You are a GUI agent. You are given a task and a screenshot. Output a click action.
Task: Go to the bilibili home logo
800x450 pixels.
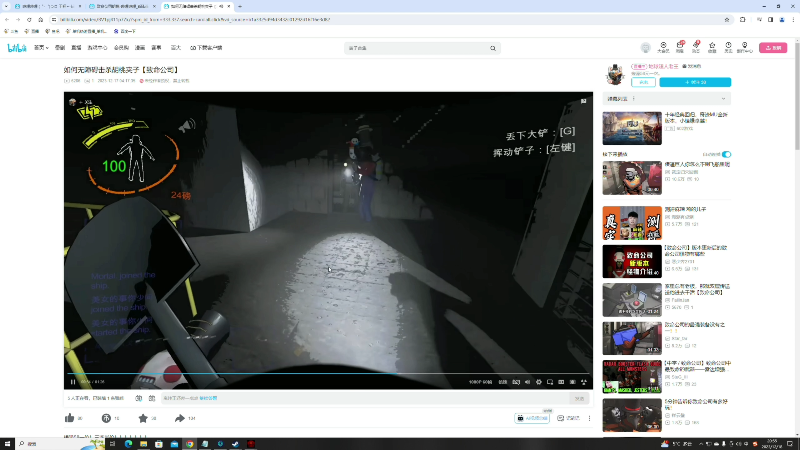pyautogui.click(x=17, y=48)
